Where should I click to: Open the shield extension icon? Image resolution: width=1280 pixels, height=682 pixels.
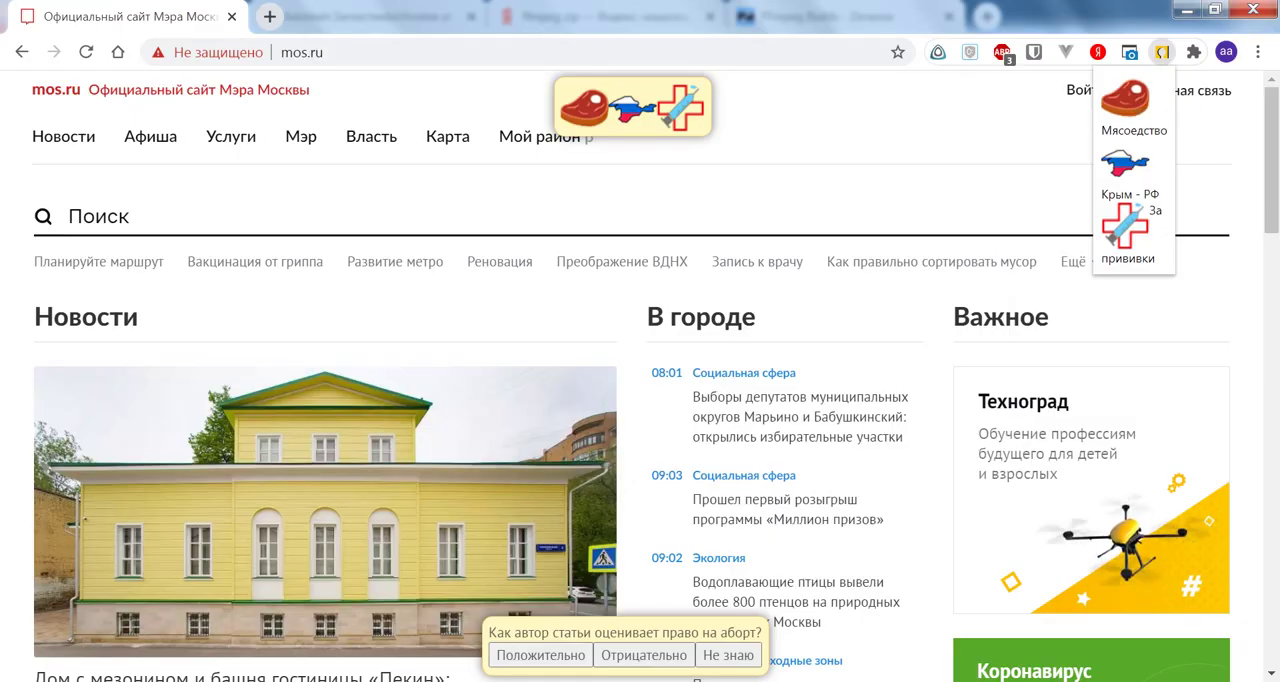970,52
